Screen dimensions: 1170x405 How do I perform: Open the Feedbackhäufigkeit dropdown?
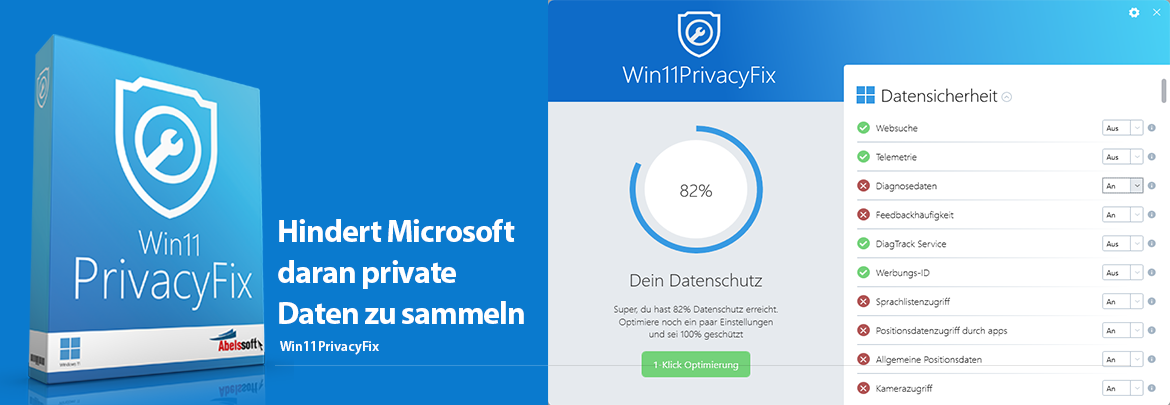(x=1122, y=215)
